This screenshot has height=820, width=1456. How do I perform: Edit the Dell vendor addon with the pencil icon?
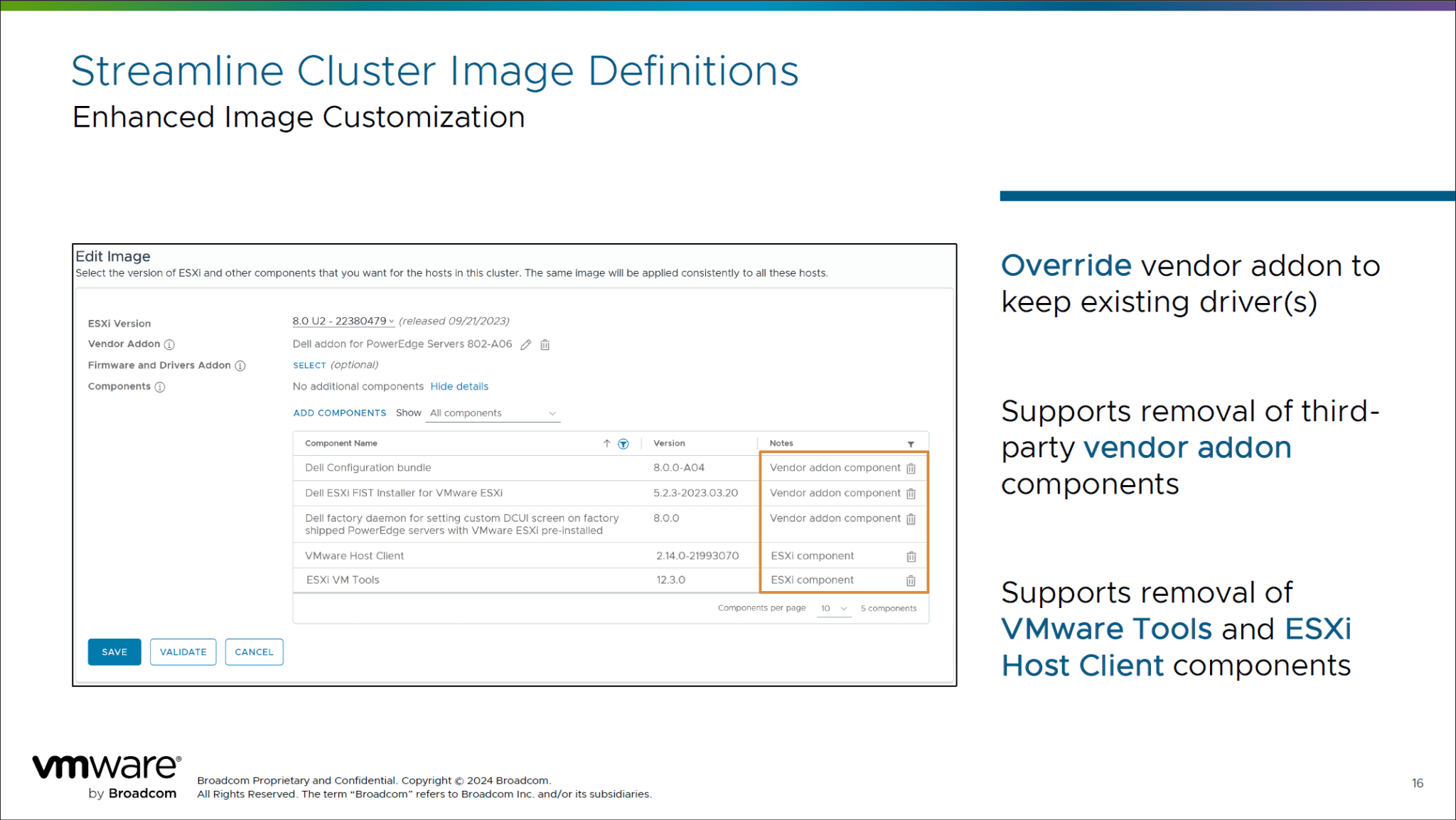tap(526, 344)
